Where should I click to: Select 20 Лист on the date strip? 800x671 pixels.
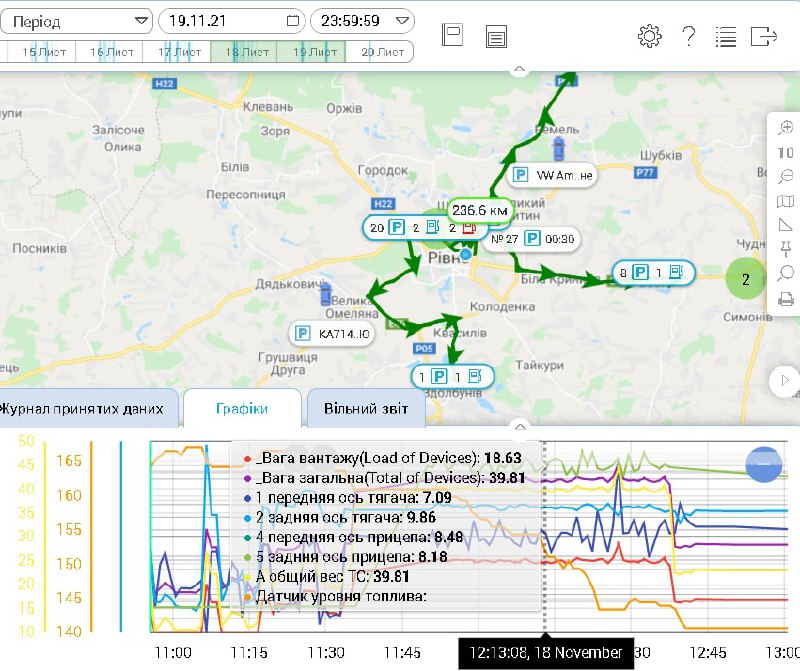pyautogui.click(x=382, y=52)
